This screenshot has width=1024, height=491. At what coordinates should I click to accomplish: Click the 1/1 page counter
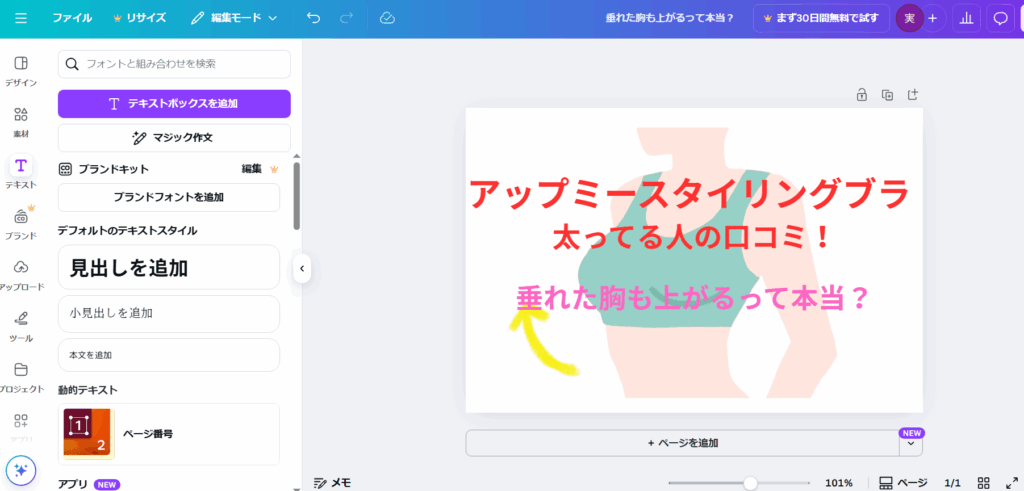[953, 483]
